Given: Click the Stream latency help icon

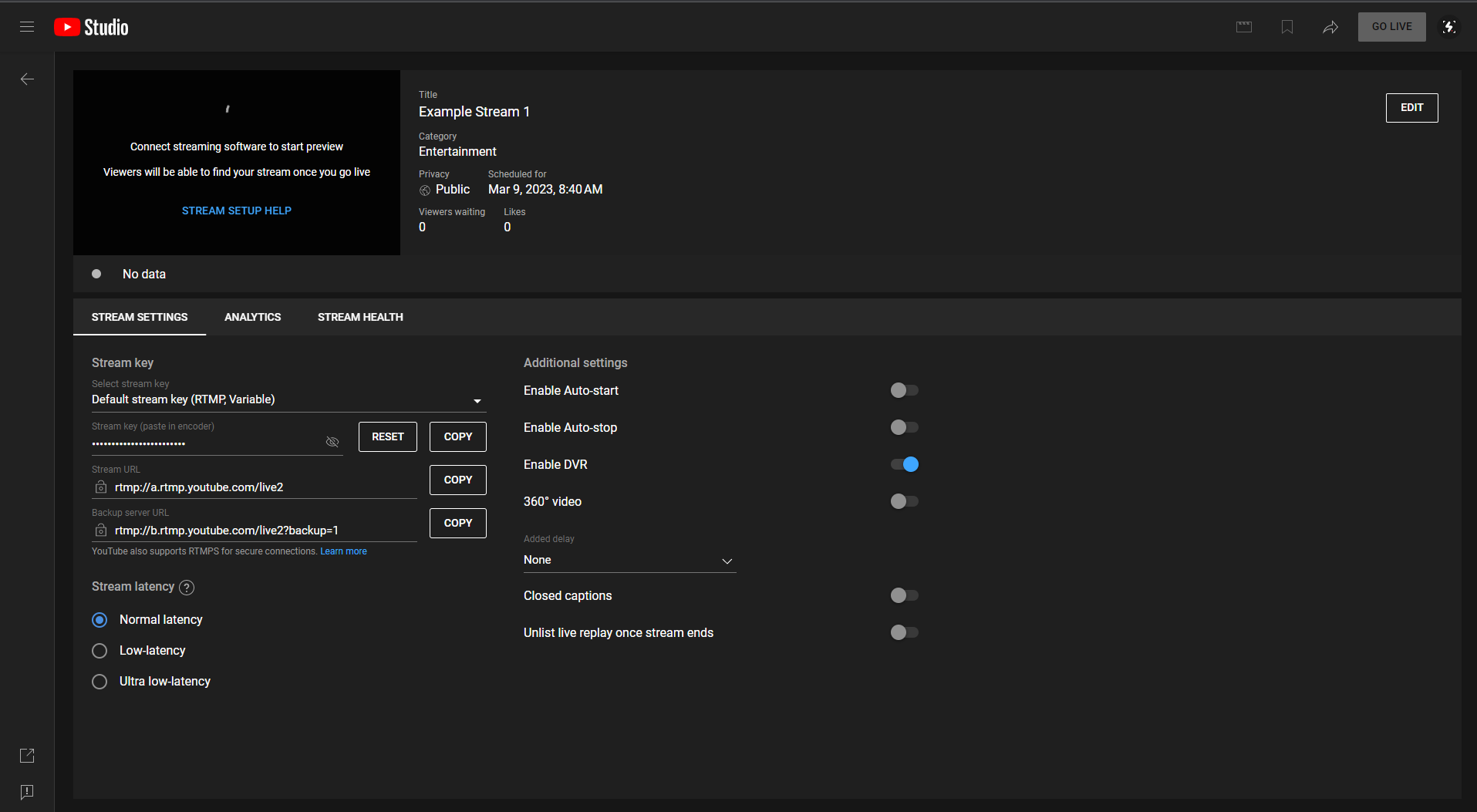Looking at the screenshot, I should 187,588.
